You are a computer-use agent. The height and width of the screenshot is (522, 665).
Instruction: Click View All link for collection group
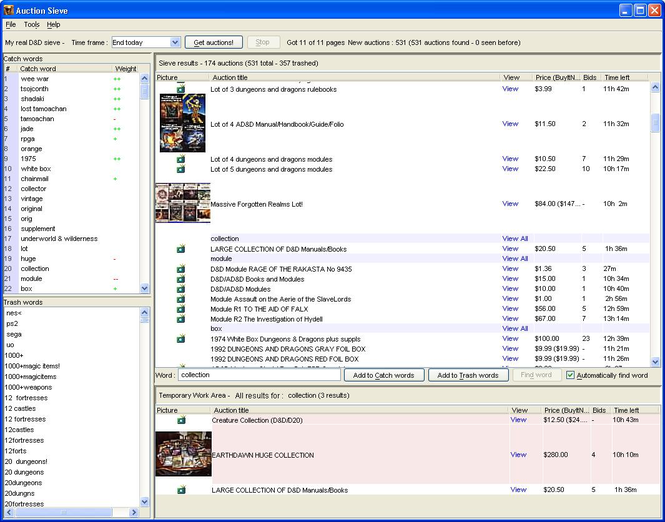click(x=515, y=239)
